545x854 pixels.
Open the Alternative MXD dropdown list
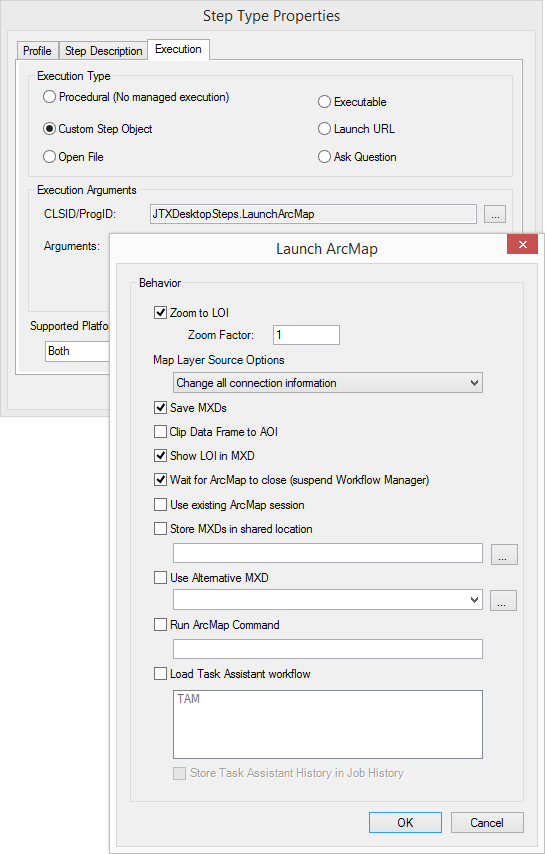(328, 600)
